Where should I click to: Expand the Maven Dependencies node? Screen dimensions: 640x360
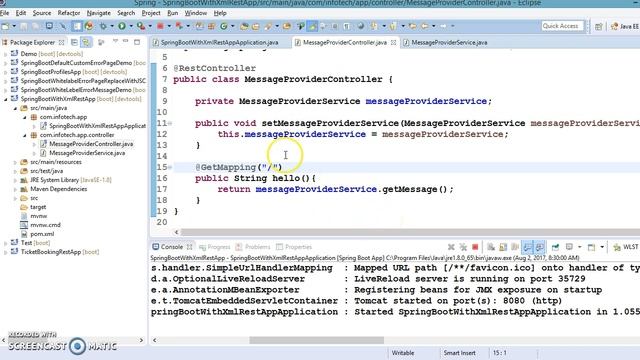(x=15, y=189)
